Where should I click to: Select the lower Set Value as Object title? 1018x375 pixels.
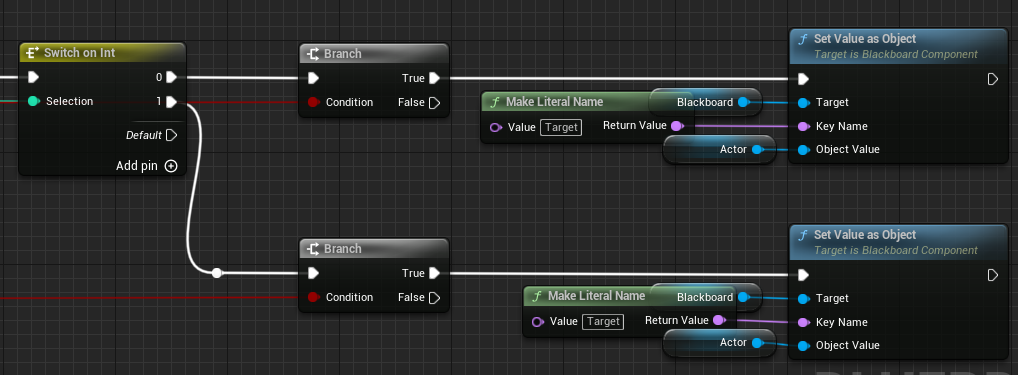pyautogui.click(x=865, y=235)
